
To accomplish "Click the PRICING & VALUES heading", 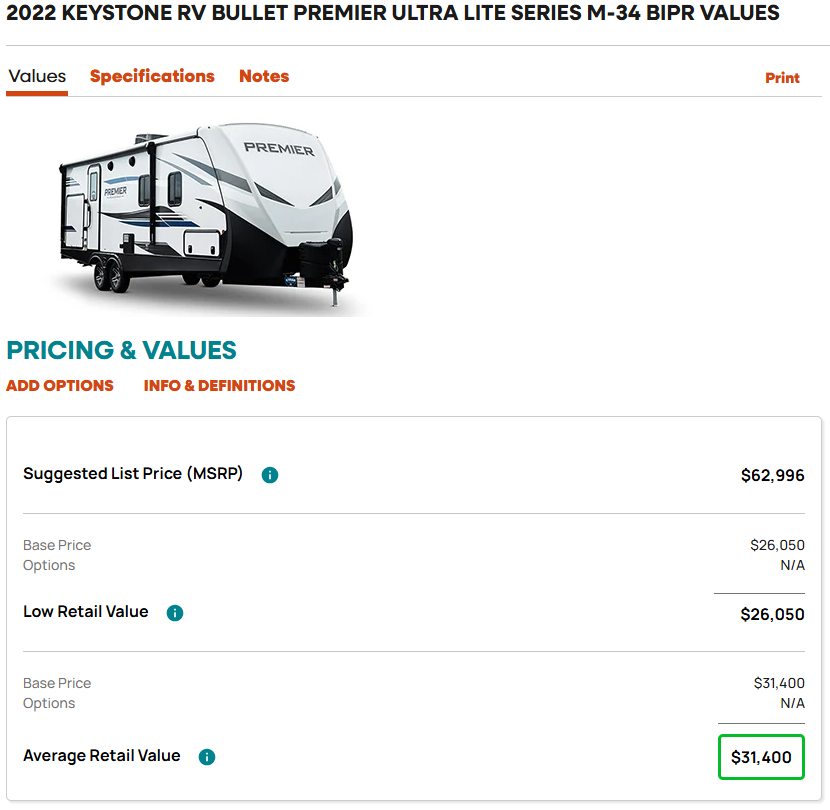I will (121, 350).
